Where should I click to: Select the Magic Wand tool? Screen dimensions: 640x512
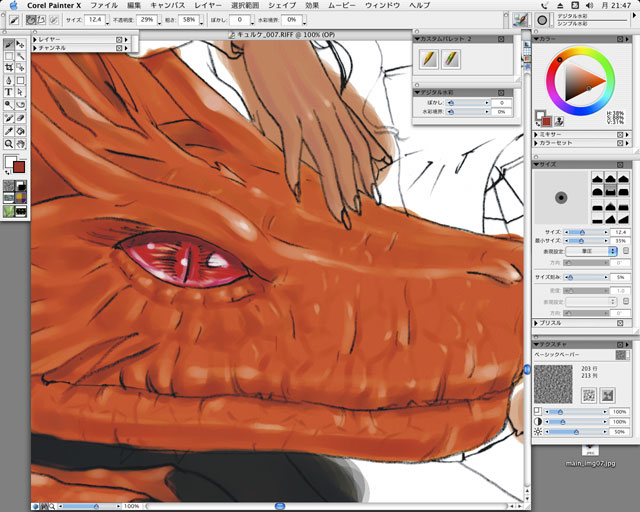tap(20, 56)
